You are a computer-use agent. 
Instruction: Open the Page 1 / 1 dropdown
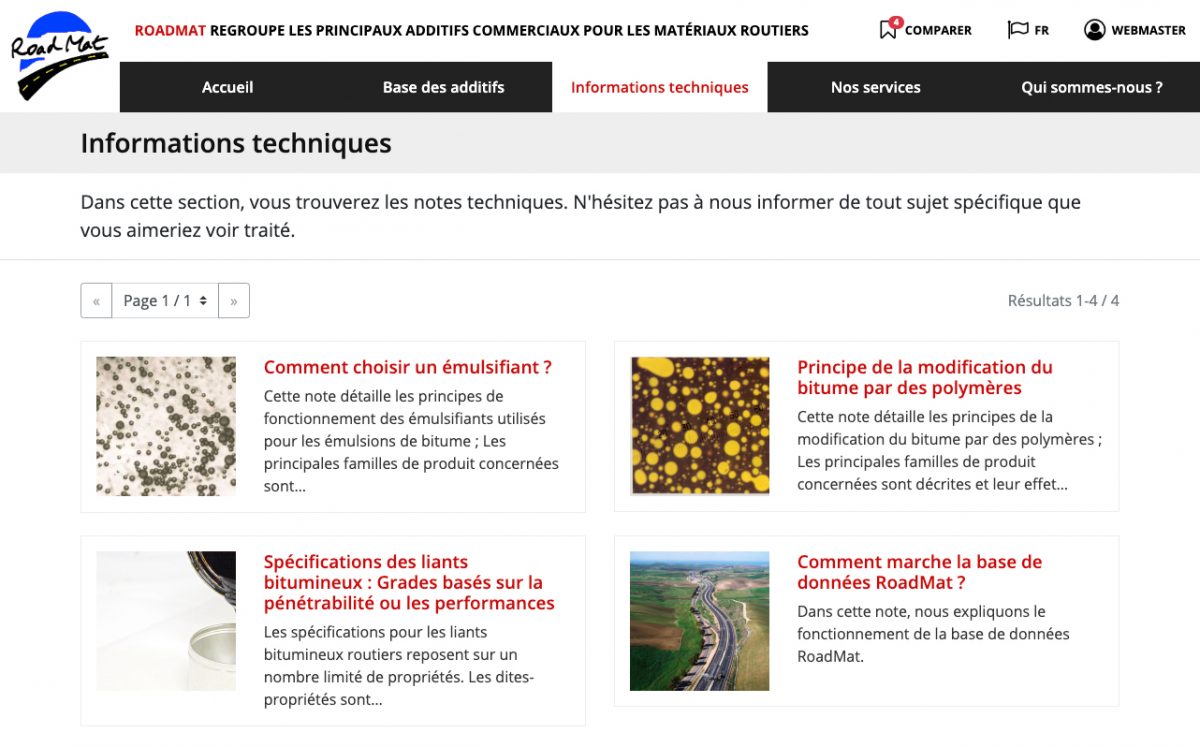(x=165, y=301)
